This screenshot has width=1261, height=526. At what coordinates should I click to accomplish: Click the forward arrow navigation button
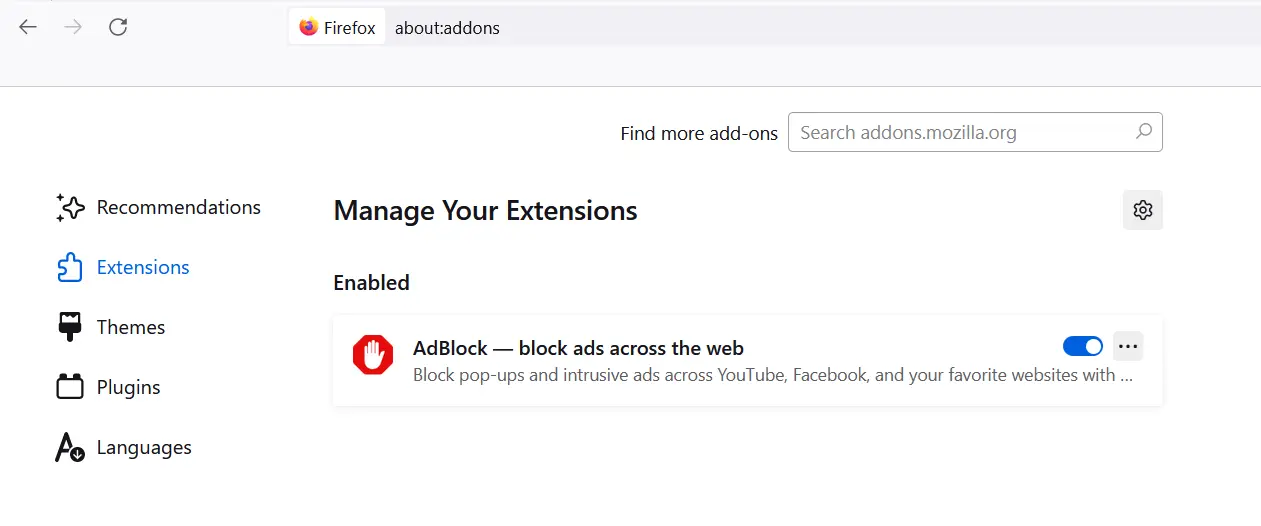[x=73, y=27]
